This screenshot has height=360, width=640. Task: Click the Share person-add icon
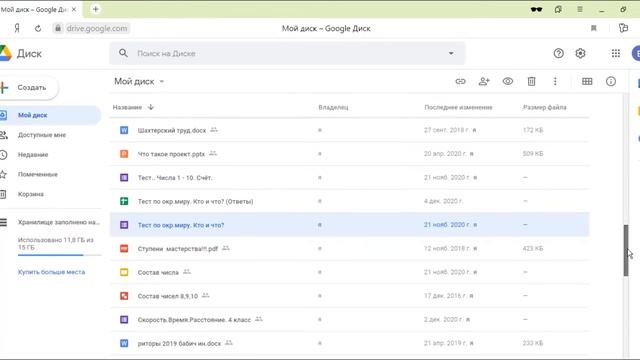[484, 81]
